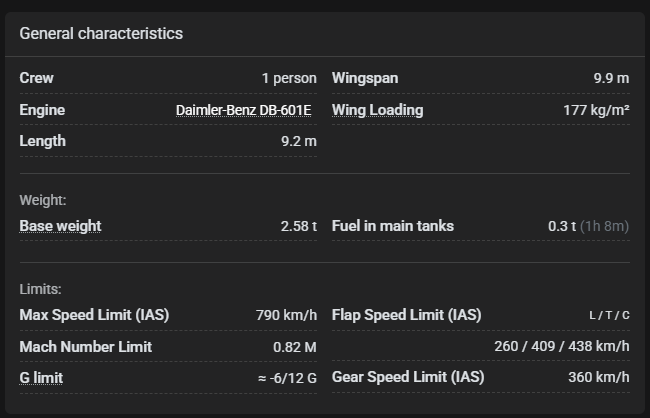The height and width of the screenshot is (418, 650).
Task: Select the 2.58 t base weight value
Action: (299, 226)
